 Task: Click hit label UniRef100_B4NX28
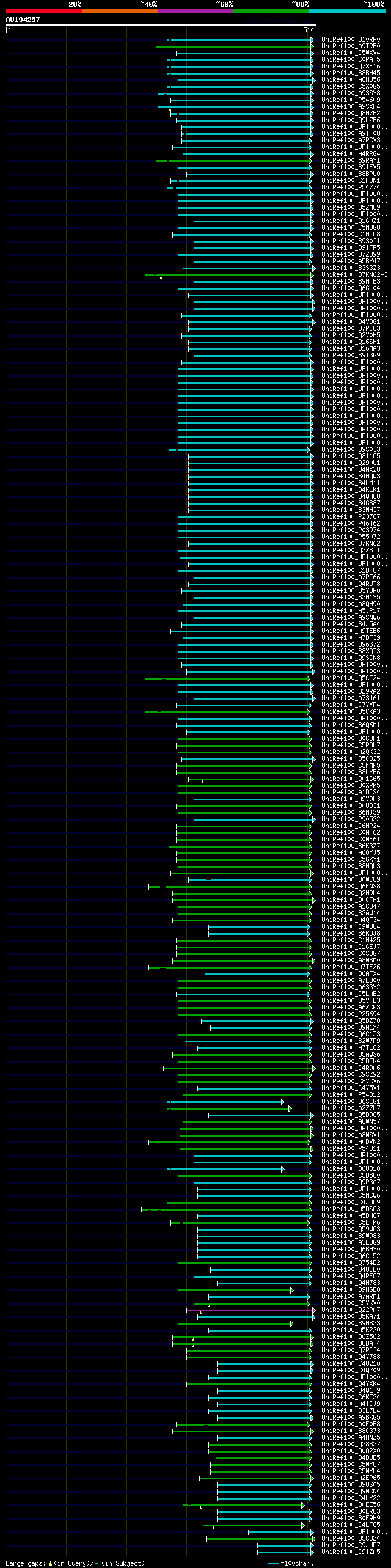(351, 470)
